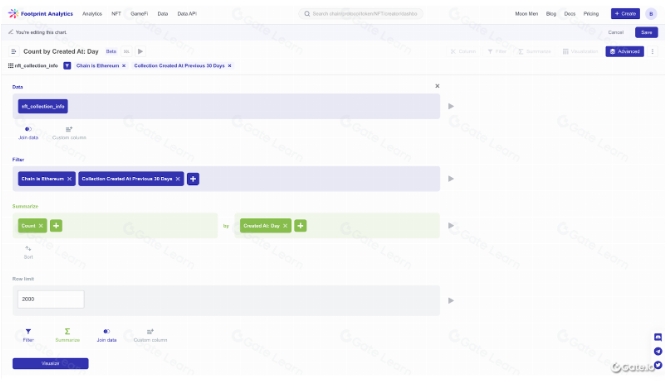Delete the Collection Created At chip in Filter section
Screen dimensions: 672x382
pyautogui.click(x=178, y=179)
